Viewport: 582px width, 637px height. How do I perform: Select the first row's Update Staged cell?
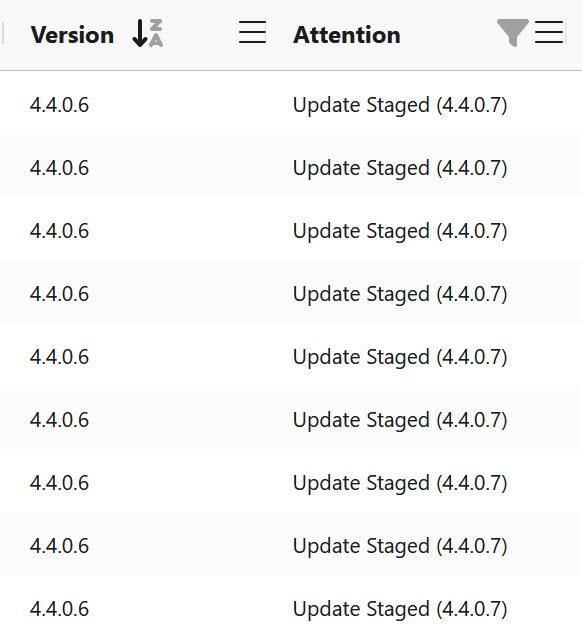[x=400, y=106]
